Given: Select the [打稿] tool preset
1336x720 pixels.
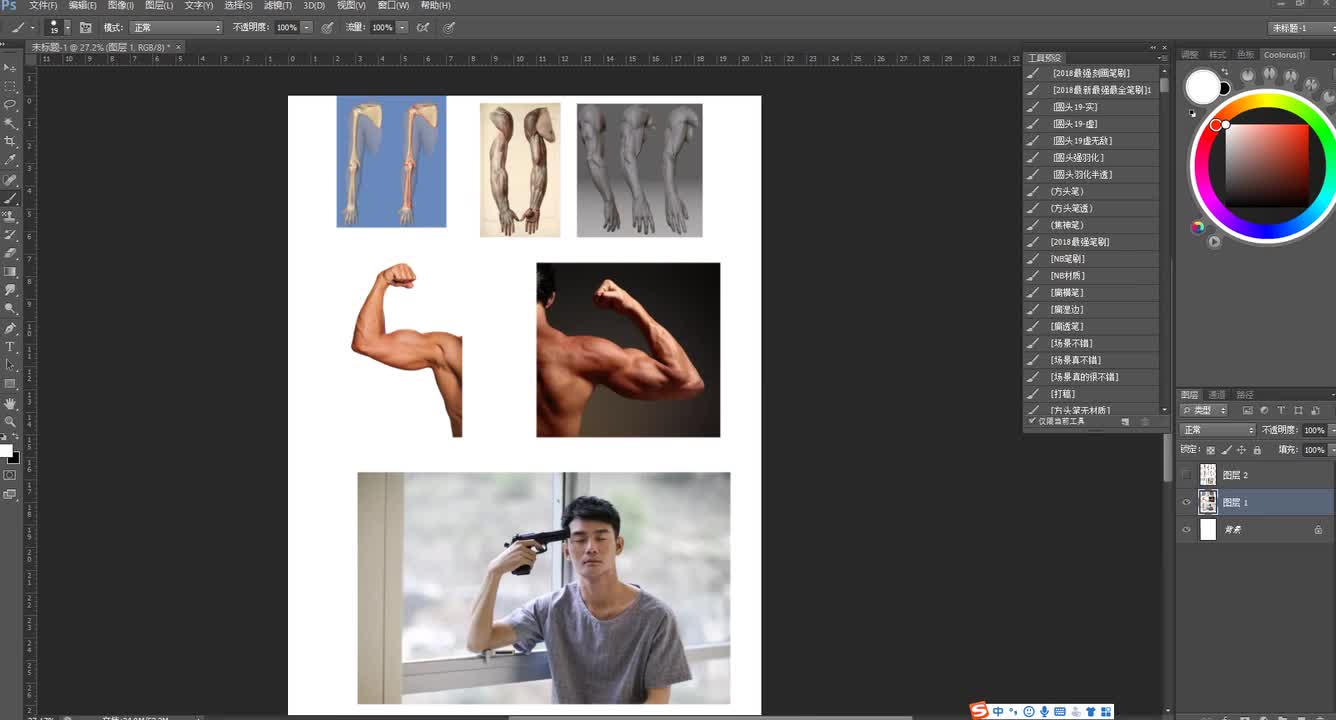Looking at the screenshot, I should [x=1094, y=394].
